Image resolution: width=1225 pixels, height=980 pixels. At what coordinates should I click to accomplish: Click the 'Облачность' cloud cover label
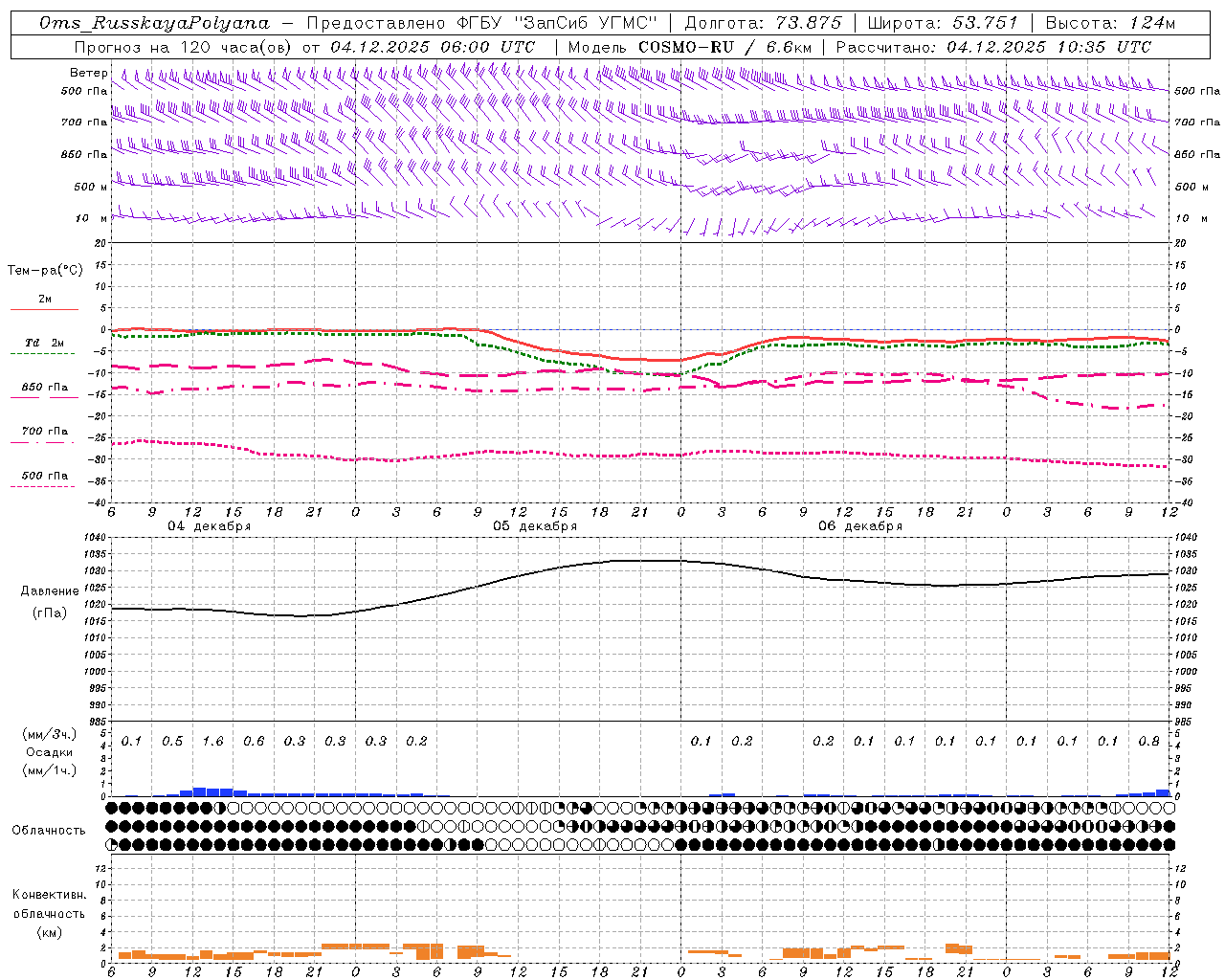click(49, 831)
